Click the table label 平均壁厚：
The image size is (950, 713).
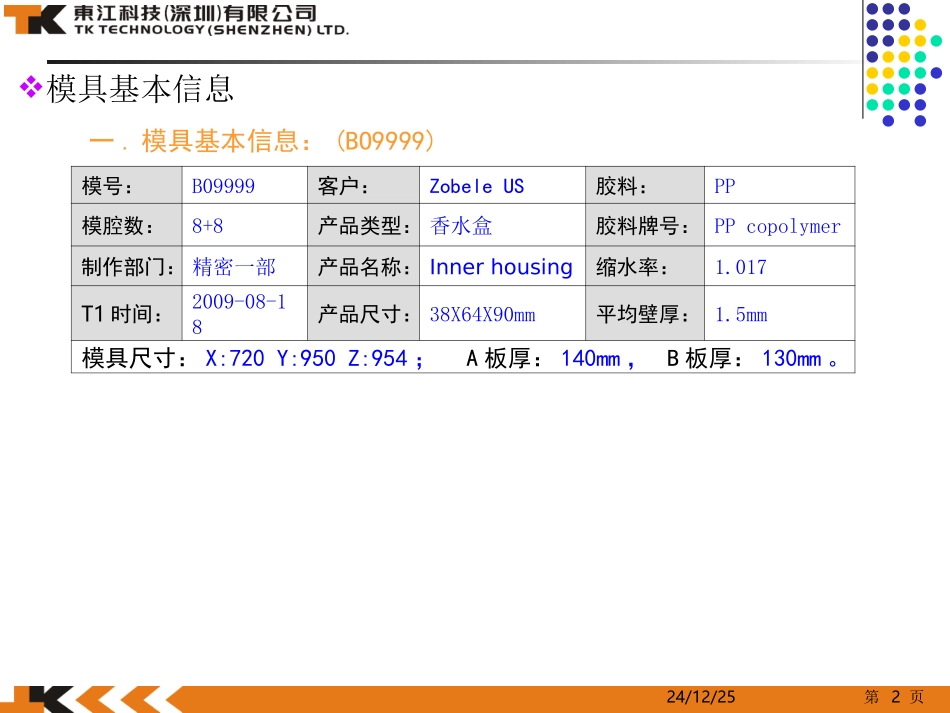pyautogui.click(x=643, y=314)
